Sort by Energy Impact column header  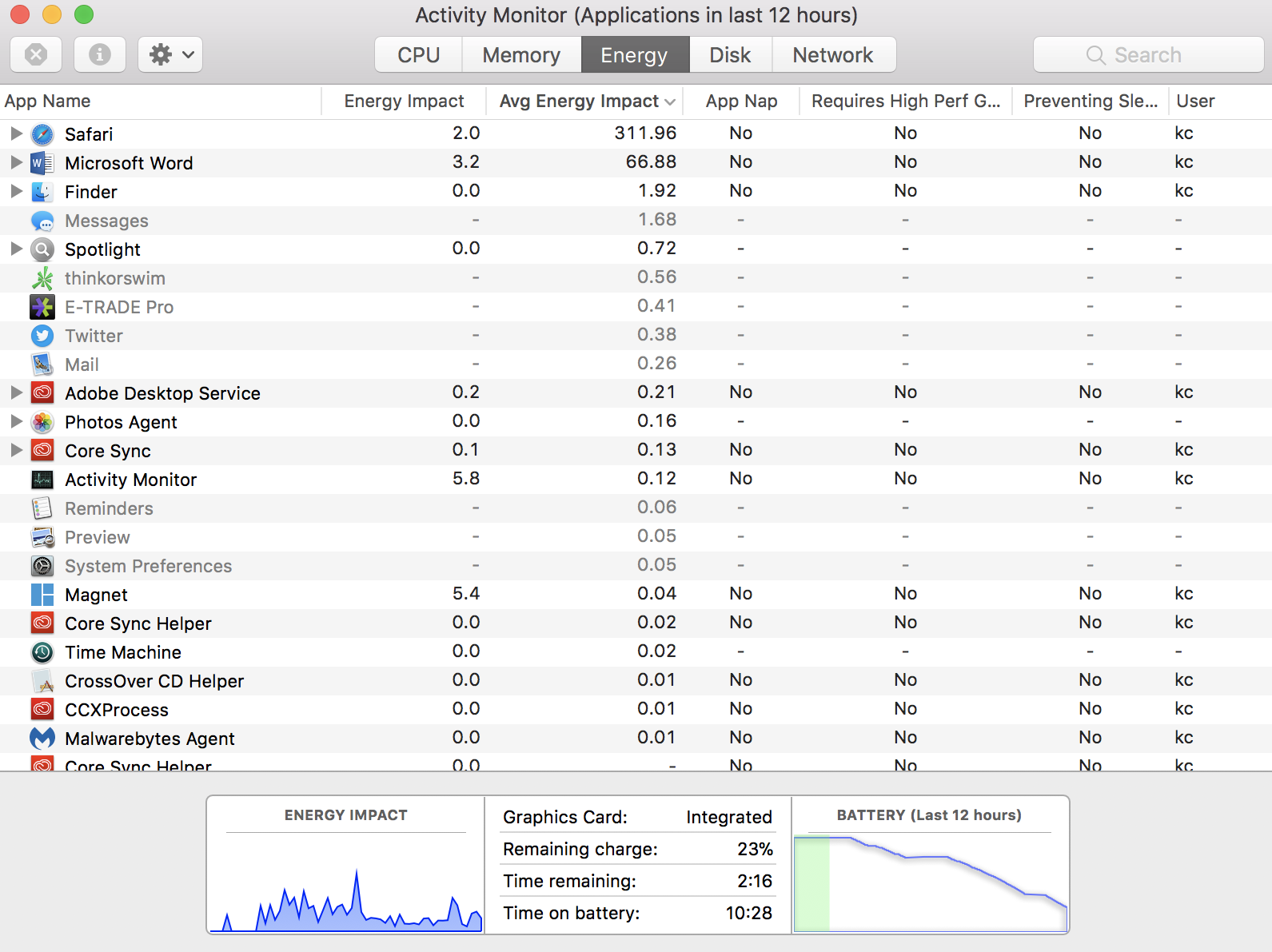tap(404, 102)
